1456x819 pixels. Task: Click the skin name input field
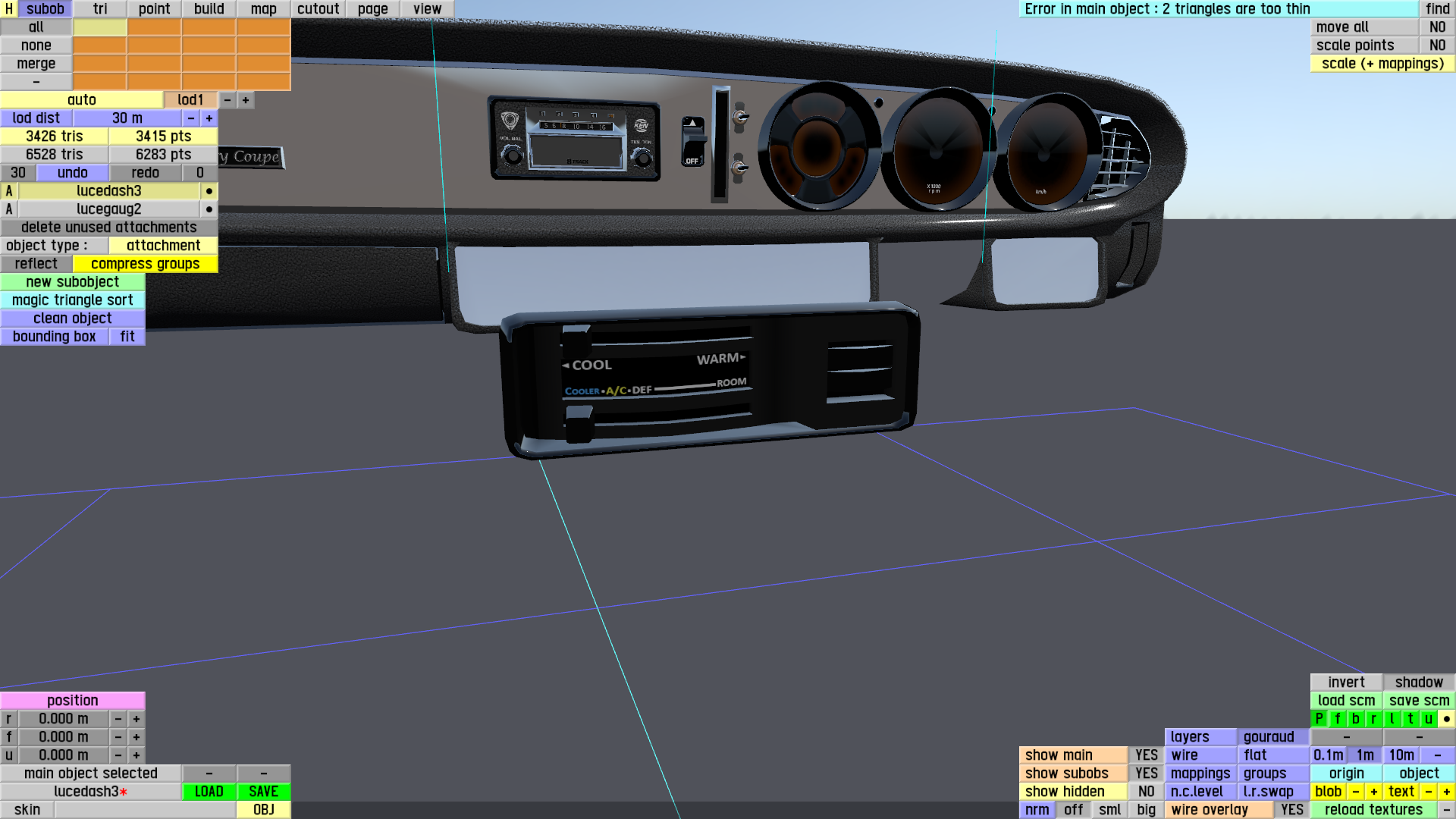coord(144,810)
